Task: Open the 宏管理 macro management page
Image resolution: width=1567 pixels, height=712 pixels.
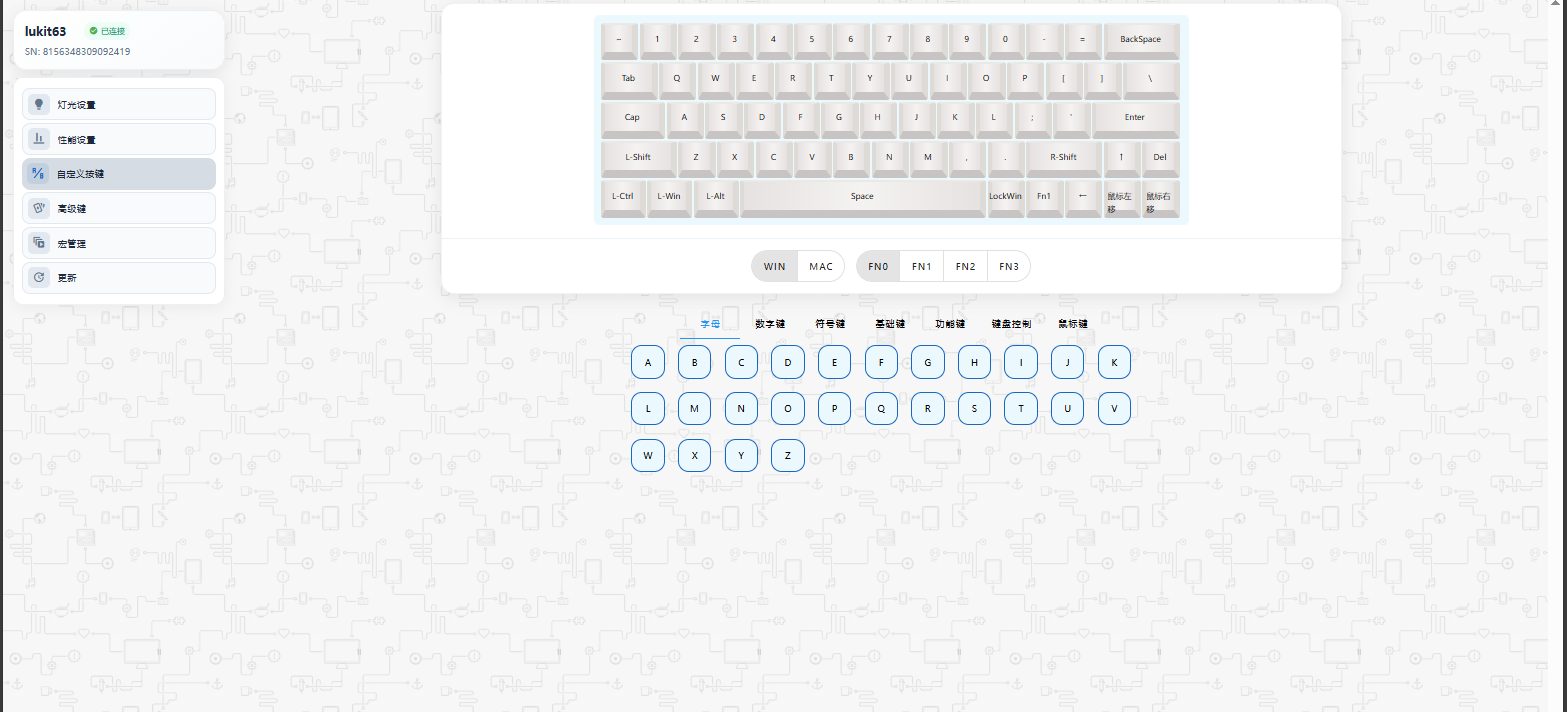Action: [x=119, y=243]
